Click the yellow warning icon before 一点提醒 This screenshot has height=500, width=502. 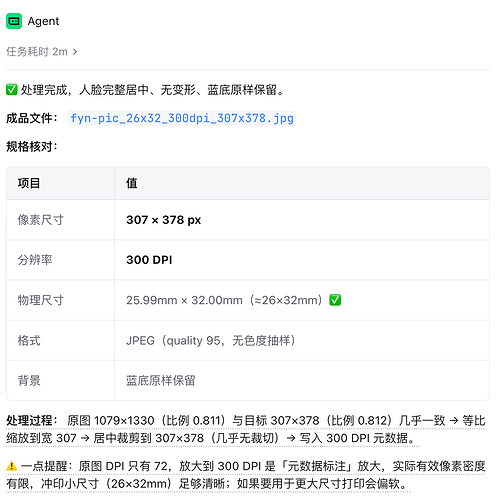[12, 466]
